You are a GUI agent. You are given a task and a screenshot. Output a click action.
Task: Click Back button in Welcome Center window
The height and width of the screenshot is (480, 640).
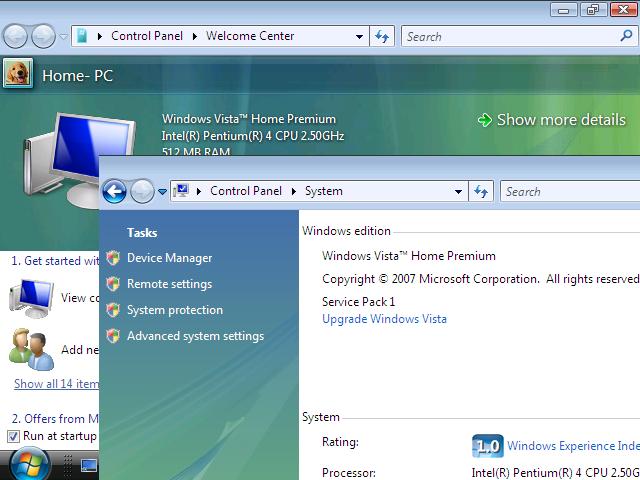[x=16, y=36]
